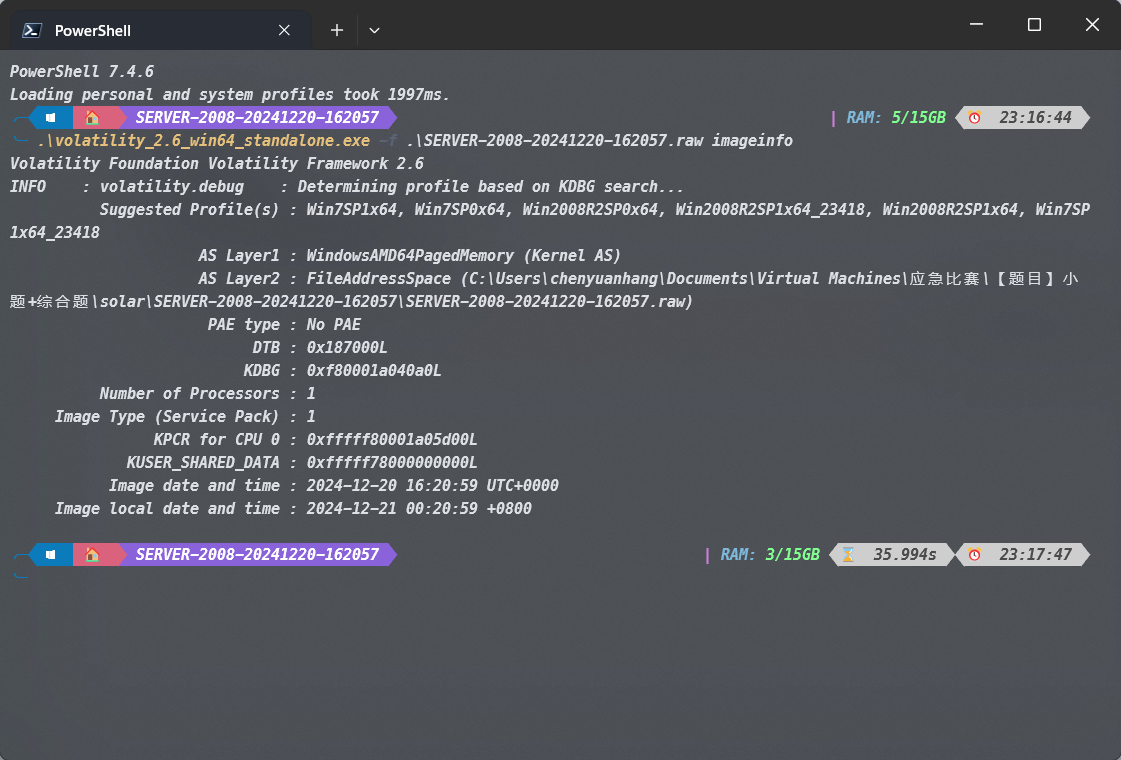Click the alarm clock icon beside 23:17:47
1121x760 pixels.
974,554
